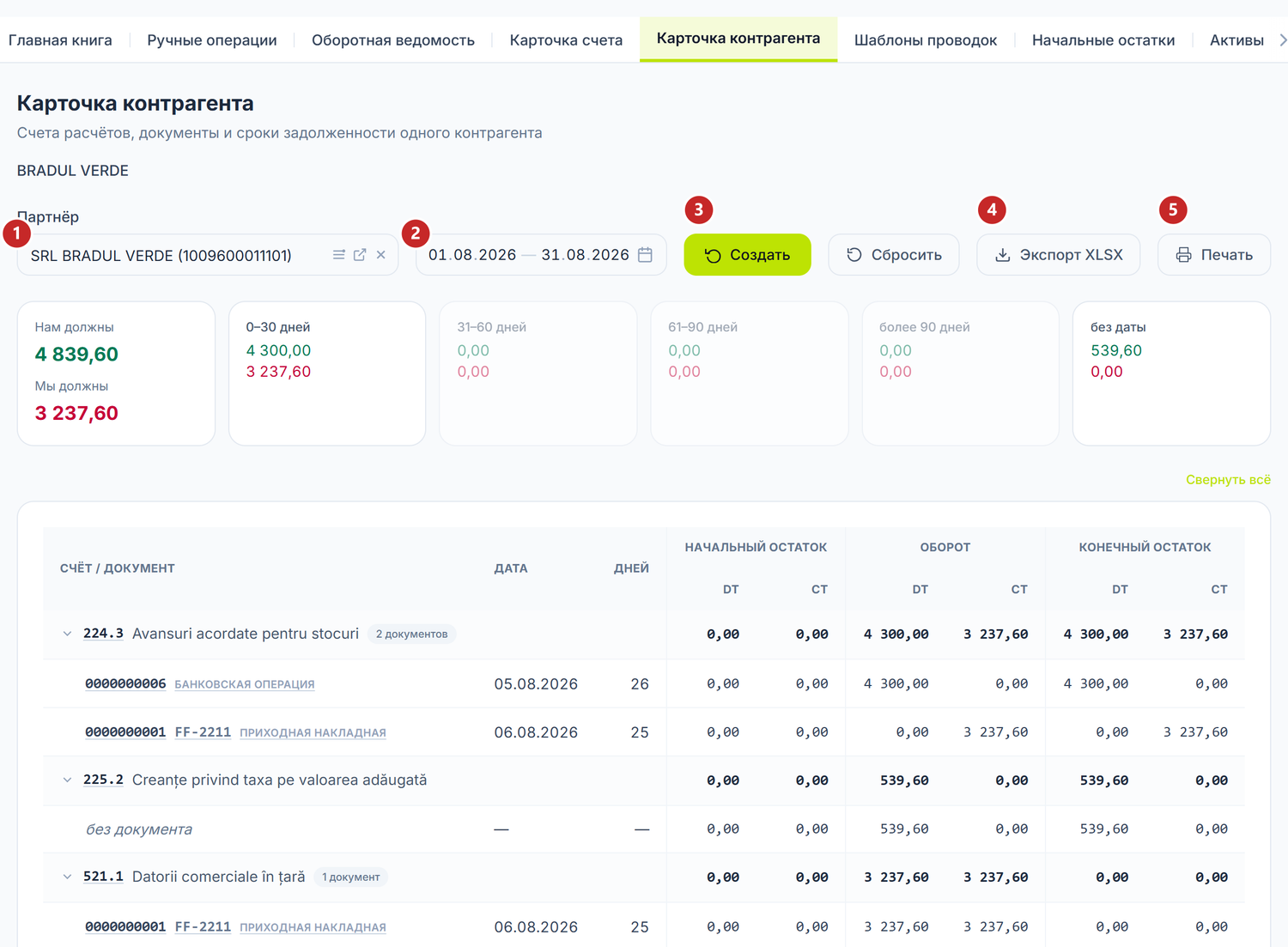
Task: Click the 1 документ badge
Action: [350, 877]
